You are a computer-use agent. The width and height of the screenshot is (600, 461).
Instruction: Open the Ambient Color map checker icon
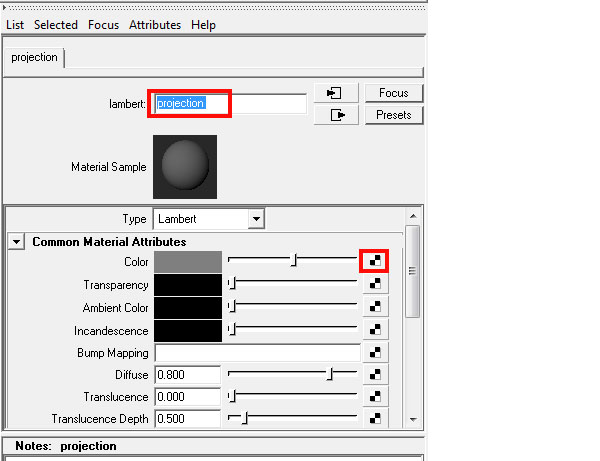click(375, 306)
